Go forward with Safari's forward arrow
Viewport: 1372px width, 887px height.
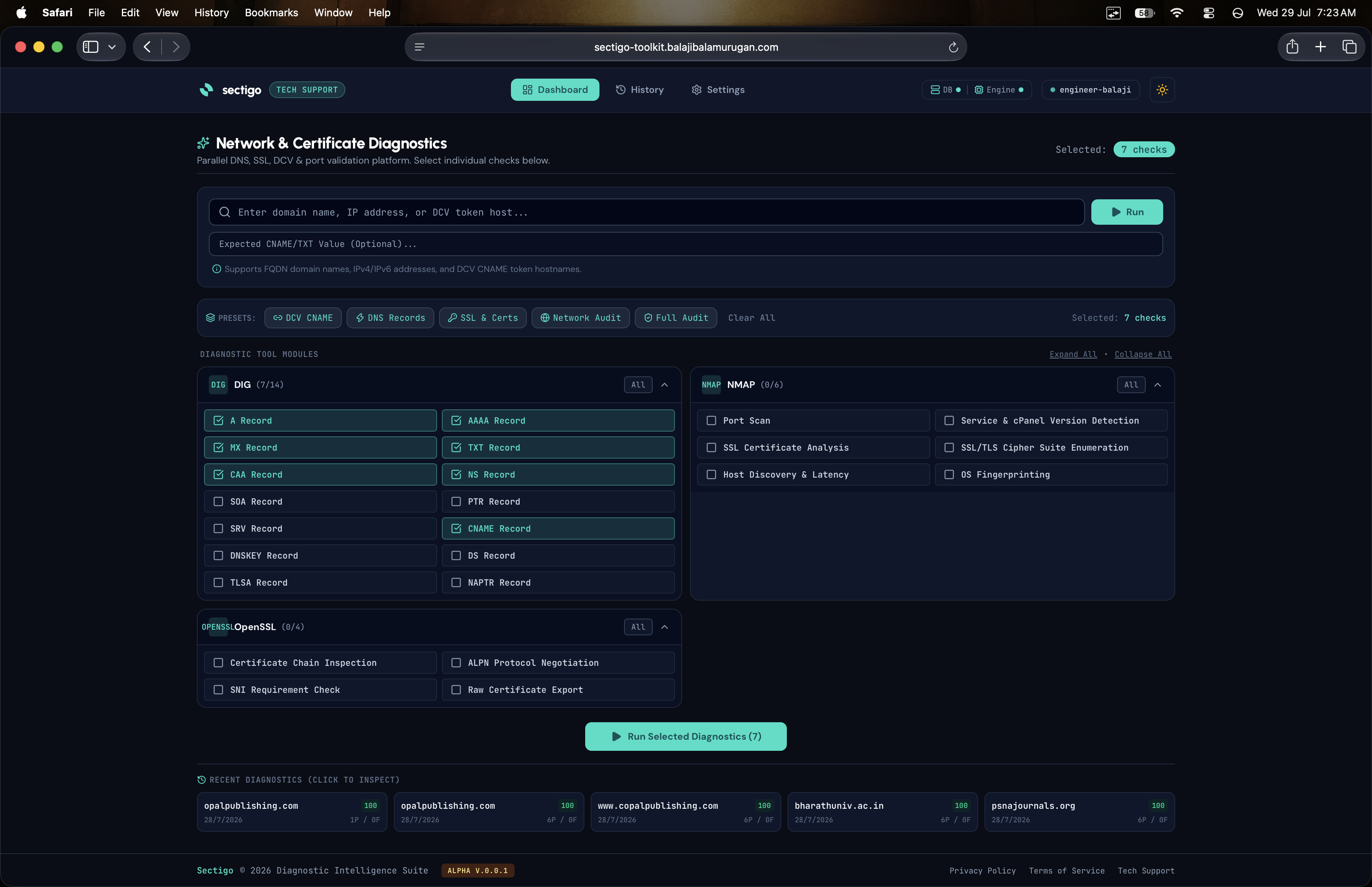pyautogui.click(x=176, y=47)
